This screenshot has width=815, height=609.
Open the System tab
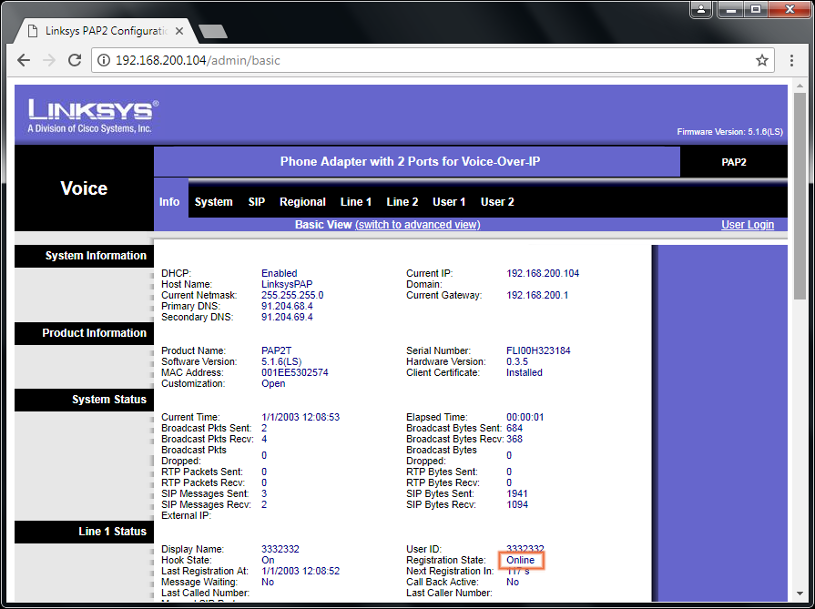(x=214, y=202)
